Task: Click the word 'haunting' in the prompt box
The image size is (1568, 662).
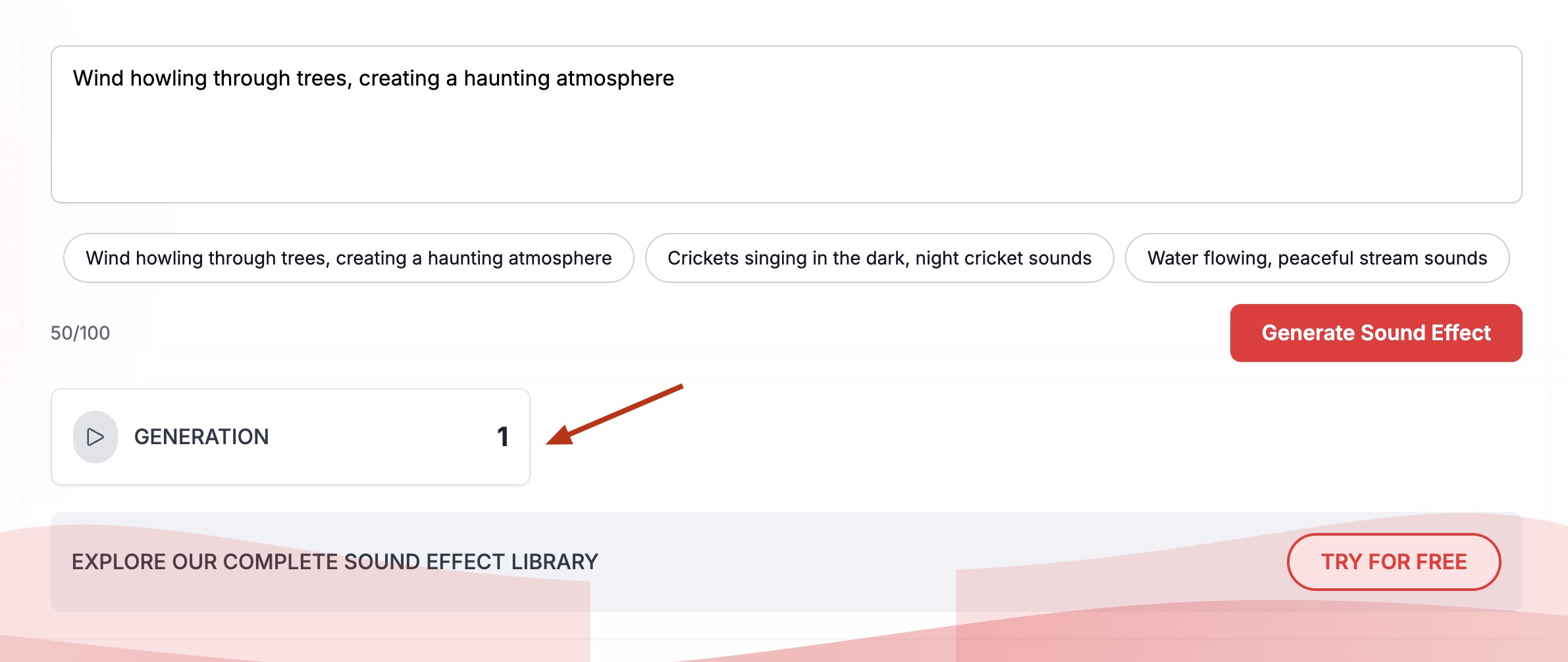Action: [x=507, y=78]
